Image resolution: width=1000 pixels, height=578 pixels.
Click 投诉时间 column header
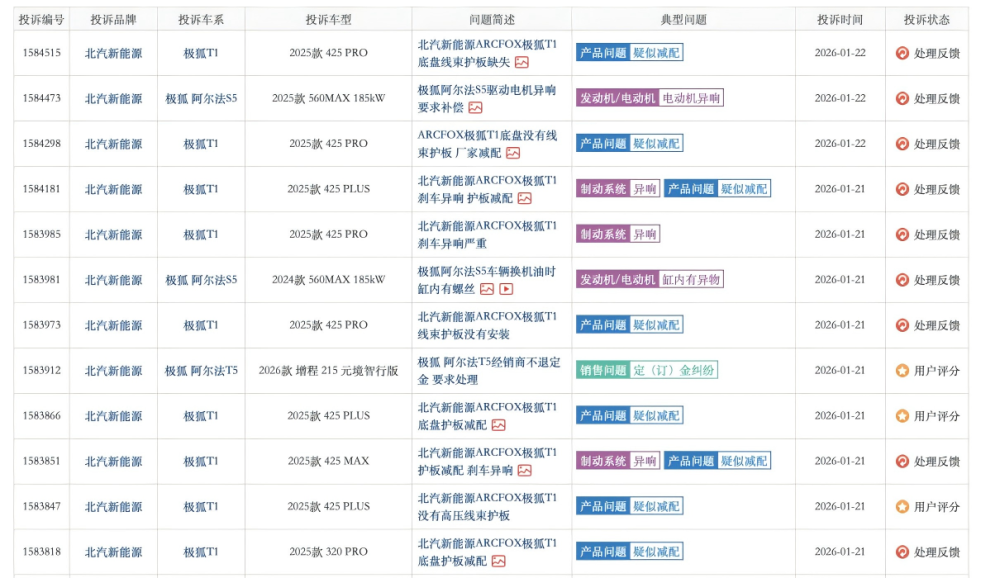pos(839,19)
